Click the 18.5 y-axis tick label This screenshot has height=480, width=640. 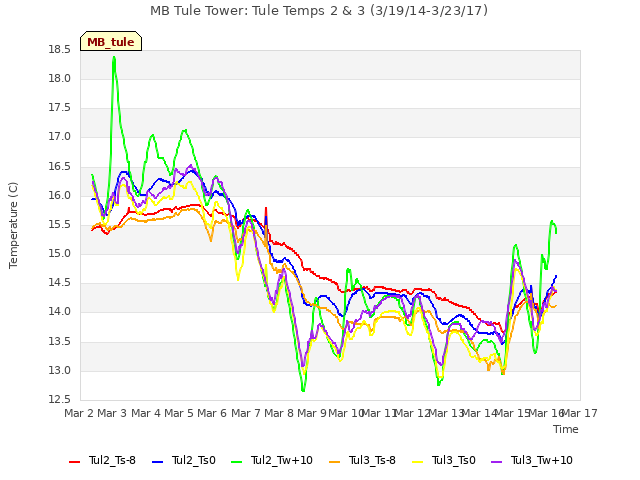coord(60,50)
